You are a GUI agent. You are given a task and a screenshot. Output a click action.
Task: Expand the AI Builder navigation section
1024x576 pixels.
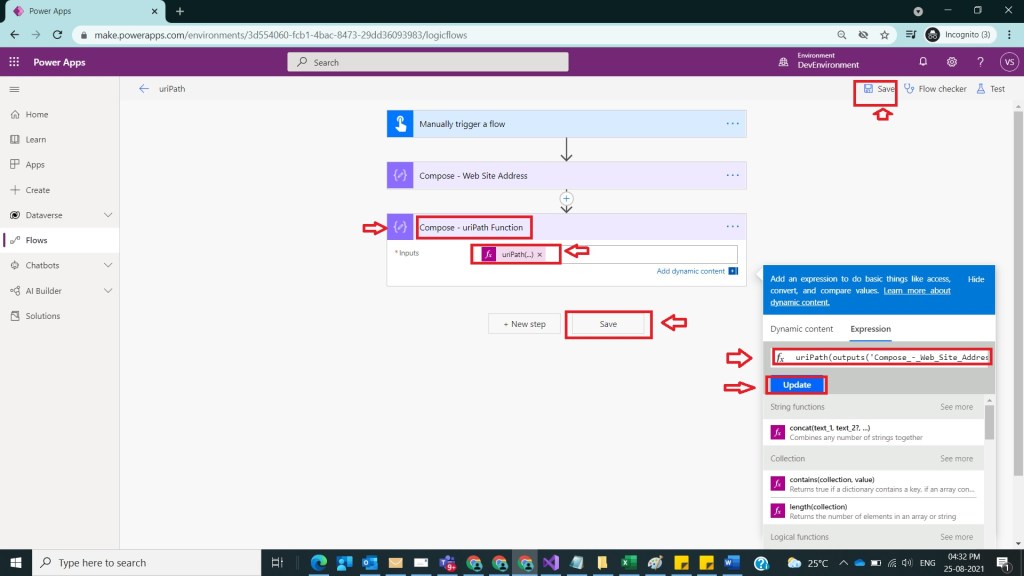point(108,291)
